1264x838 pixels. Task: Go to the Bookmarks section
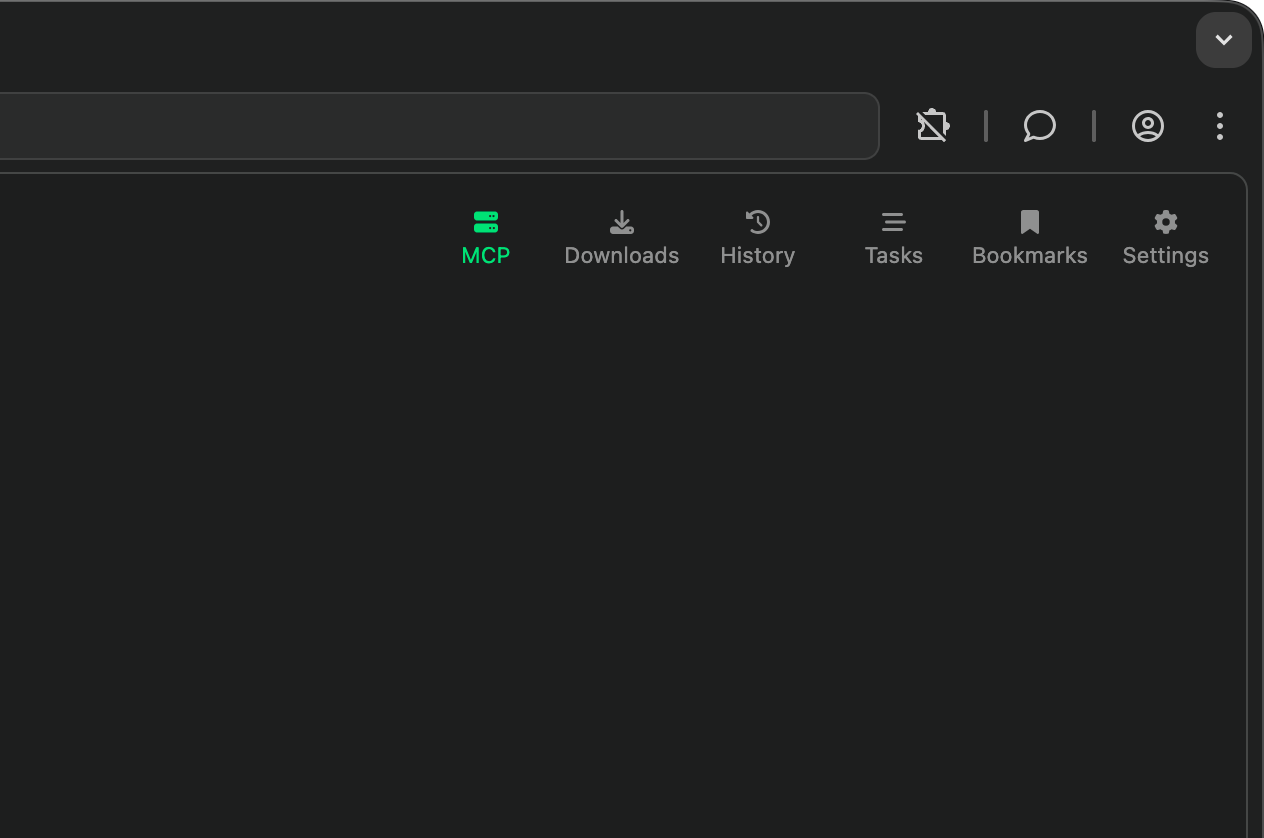(x=1029, y=255)
